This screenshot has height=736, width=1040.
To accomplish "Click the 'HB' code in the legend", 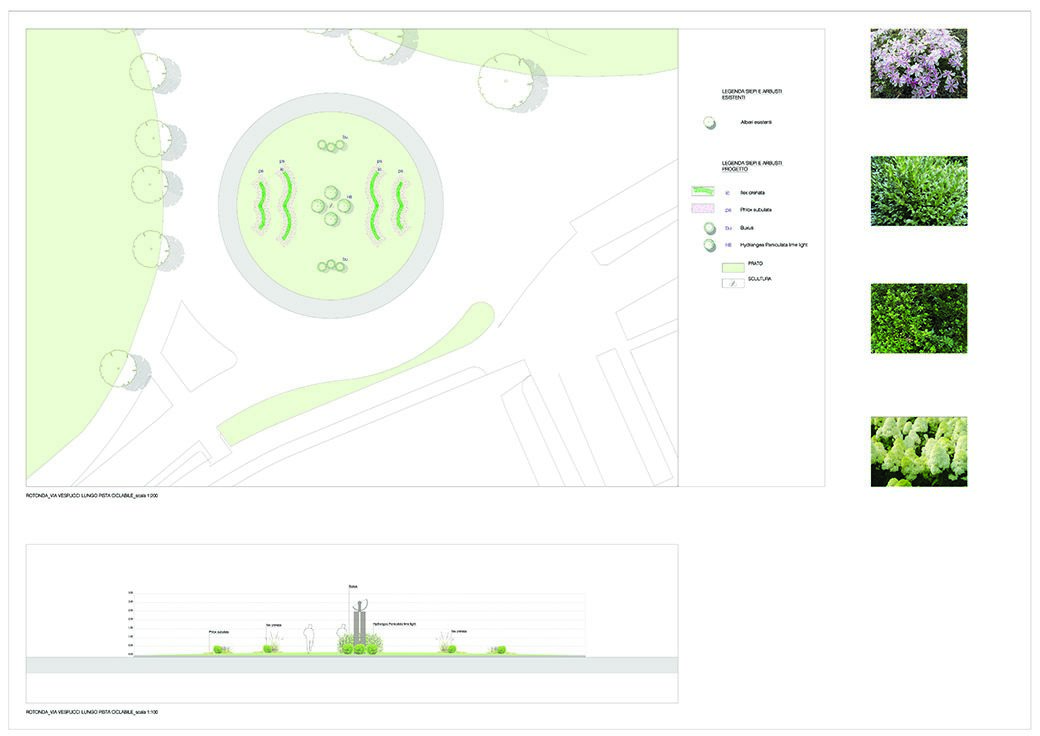I will pyautogui.click(x=728, y=245).
